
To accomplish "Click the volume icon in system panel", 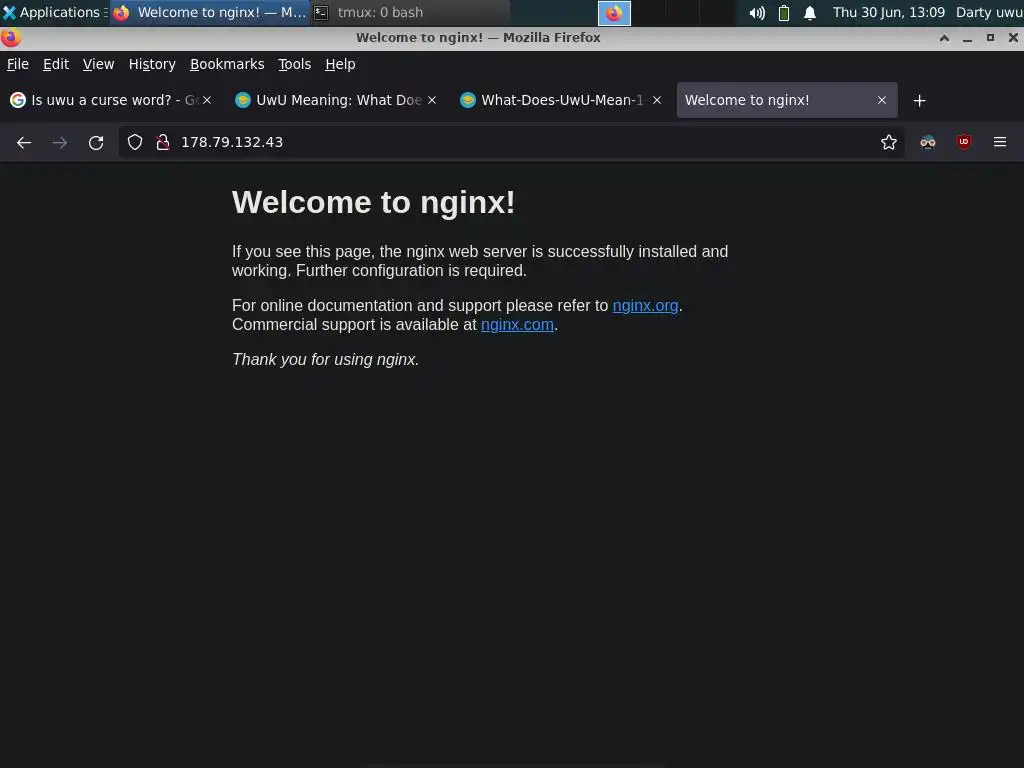I will click(x=757, y=13).
